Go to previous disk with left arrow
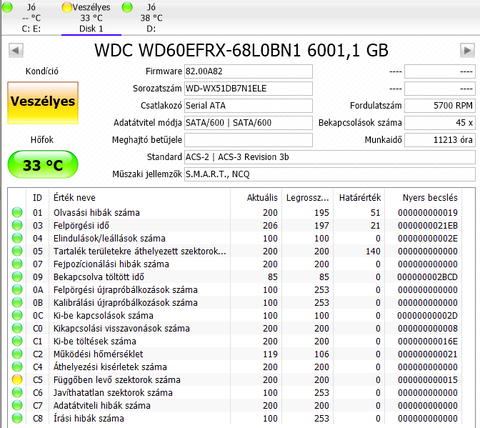The height and width of the screenshot is (428, 480). 16,51
